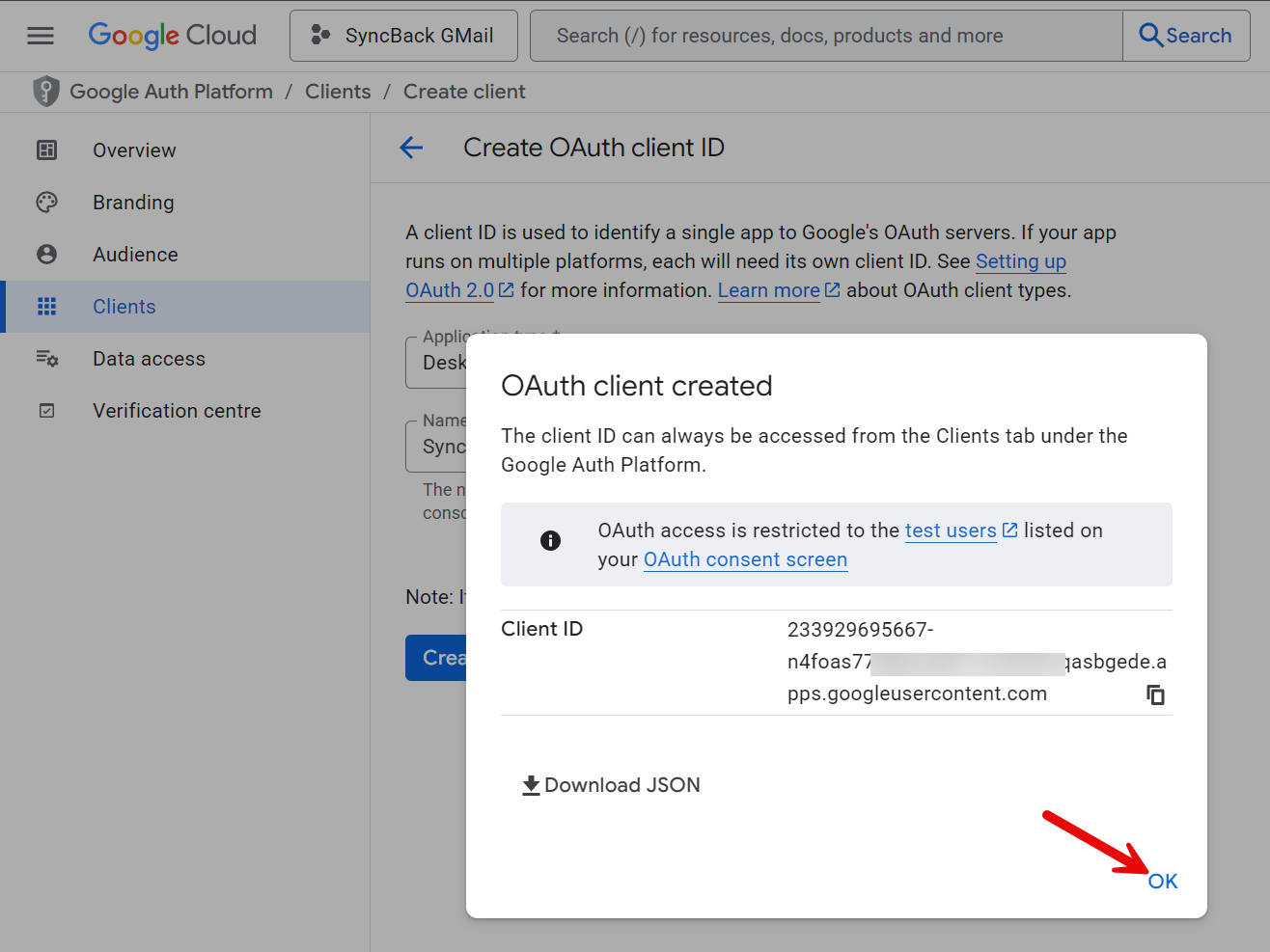Click the back arrow beside Create OAuth client ID
This screenshot has height=952, width=1270.
click(412, 148)
